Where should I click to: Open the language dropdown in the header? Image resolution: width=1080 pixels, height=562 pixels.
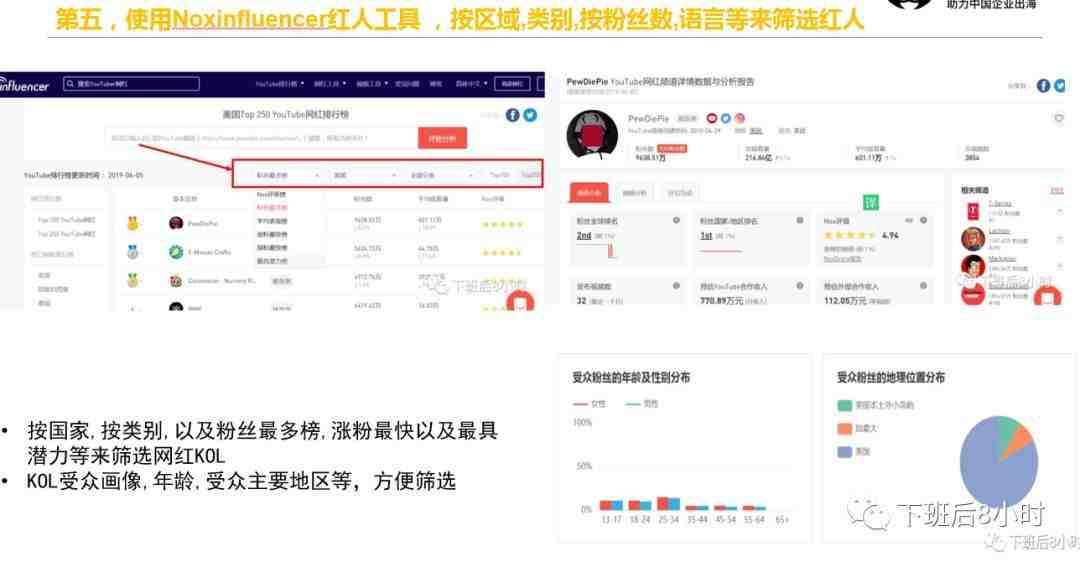(x=472, y=84)
